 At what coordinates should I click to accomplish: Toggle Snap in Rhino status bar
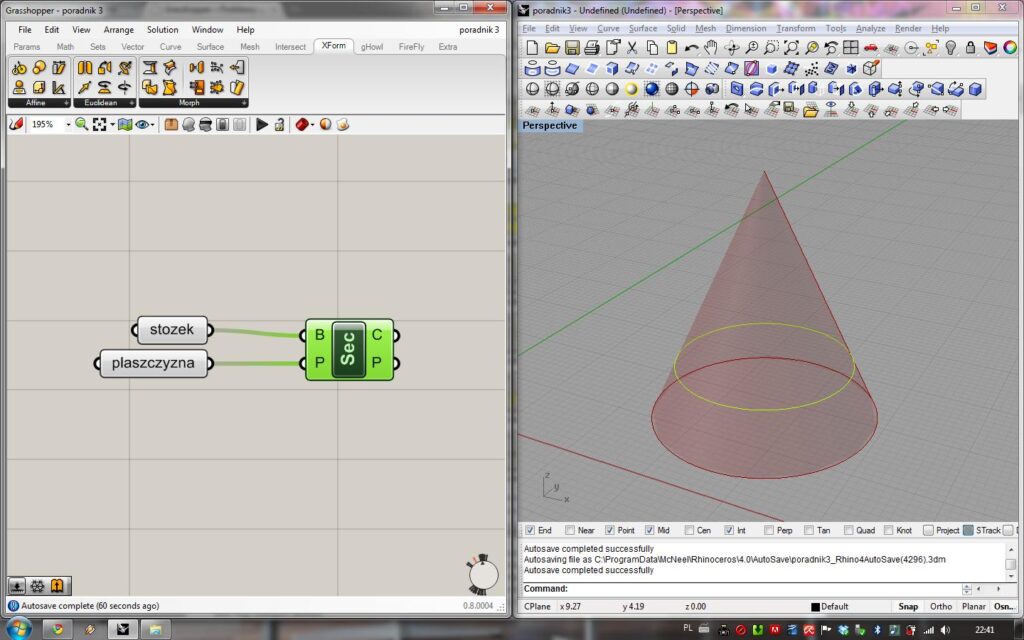pyautogui.click(x=908, y=607)
